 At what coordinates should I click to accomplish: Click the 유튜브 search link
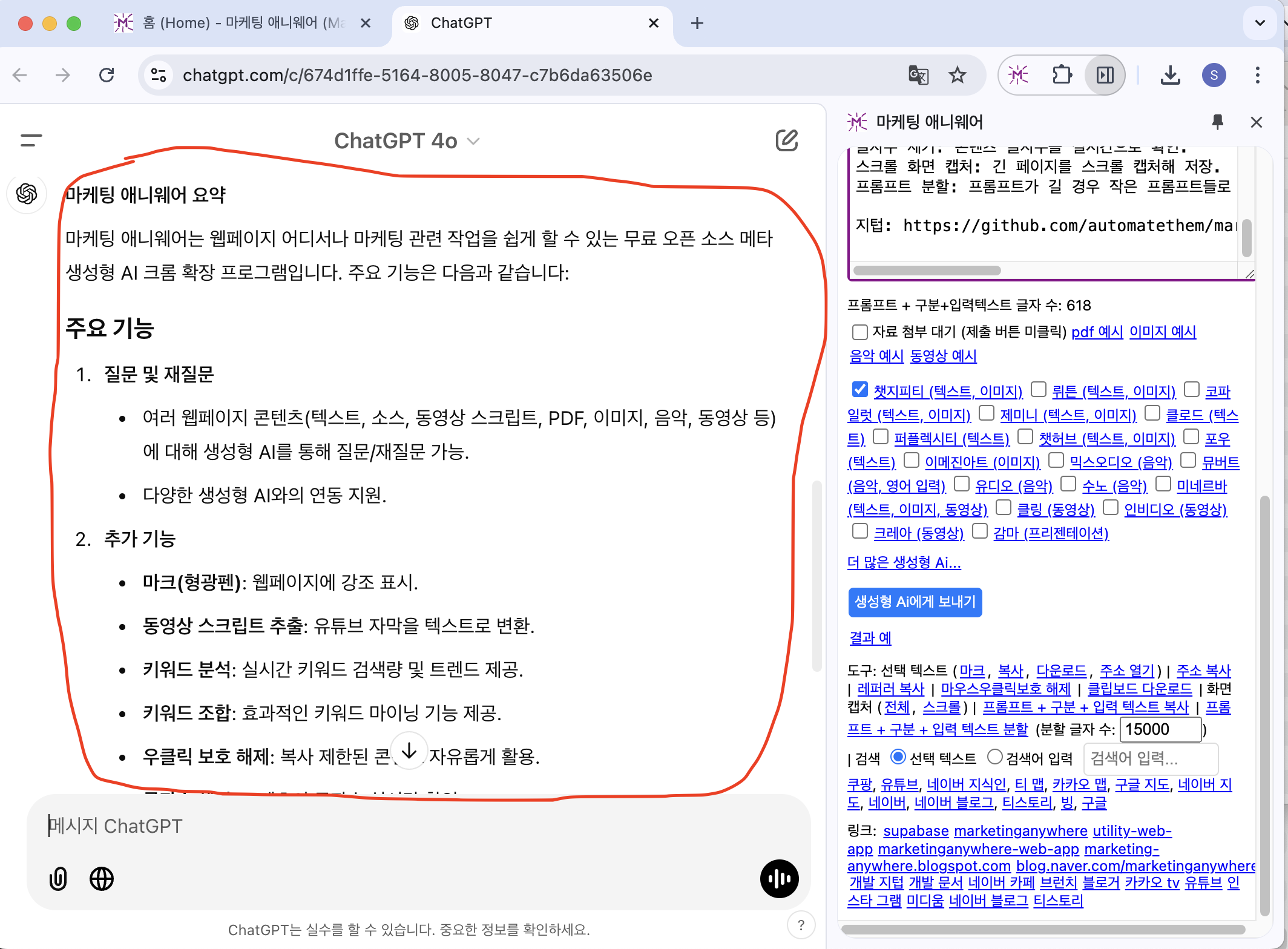[x=899, y=784]
